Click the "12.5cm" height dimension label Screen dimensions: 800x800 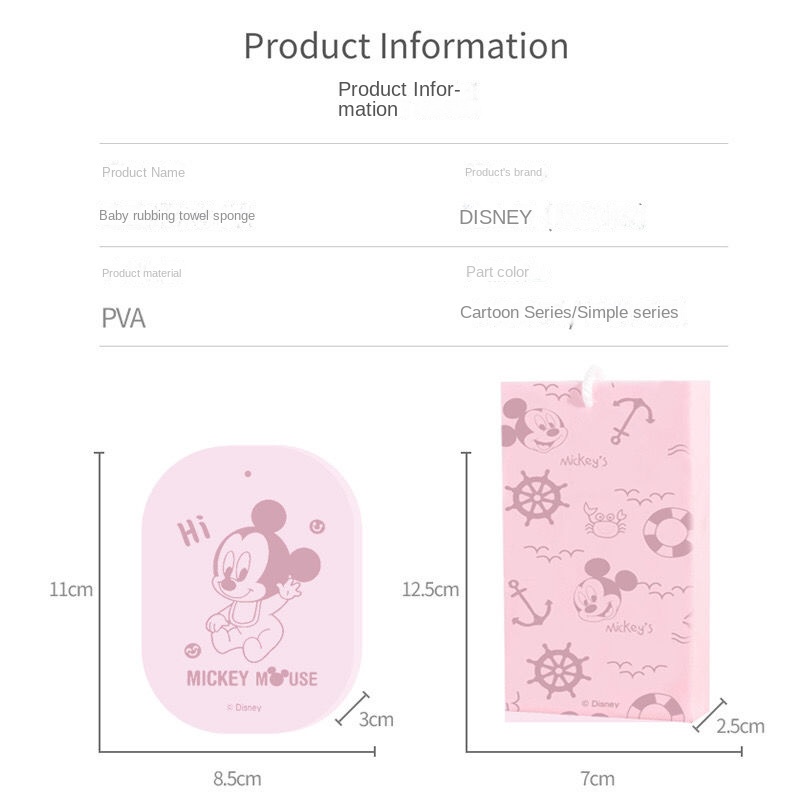[430, 589]
